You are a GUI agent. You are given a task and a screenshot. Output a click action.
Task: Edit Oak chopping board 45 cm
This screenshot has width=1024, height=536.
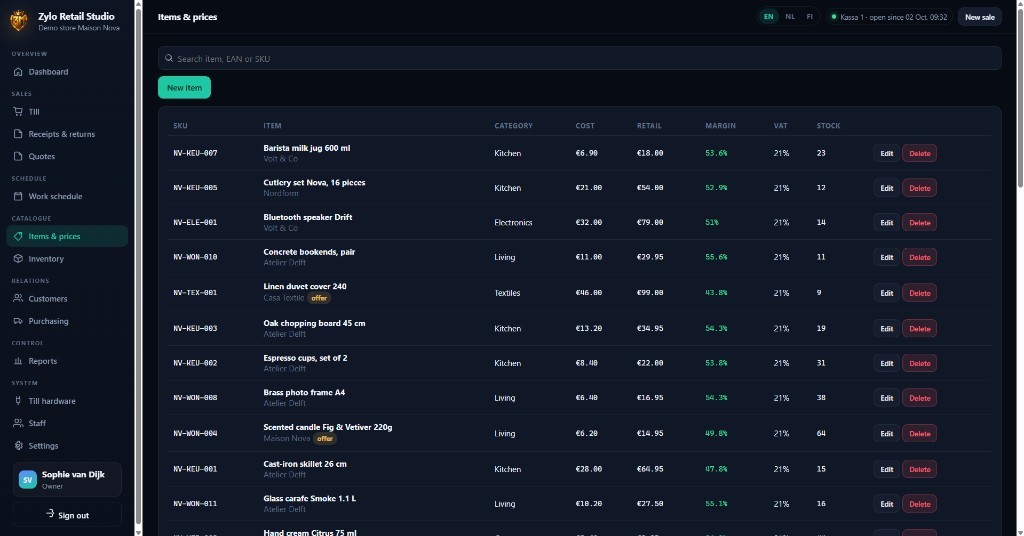[x=886, y=328]
